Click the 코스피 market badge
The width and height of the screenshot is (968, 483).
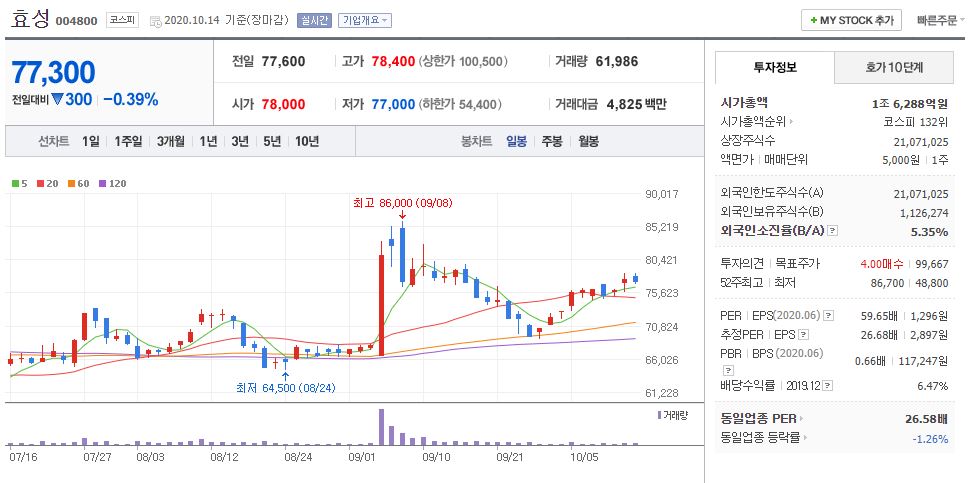pyautogui.click(x=122, y=20)
